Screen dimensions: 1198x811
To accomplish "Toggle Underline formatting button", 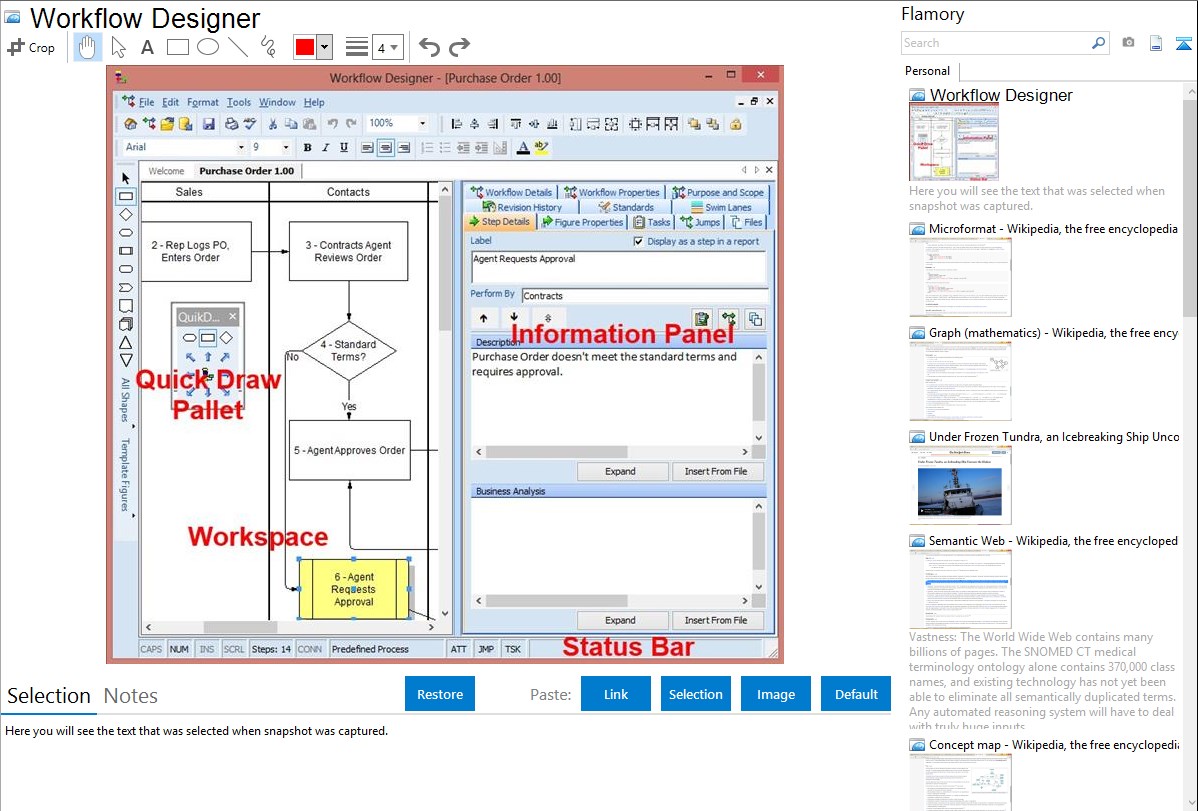I will (344, 148).
